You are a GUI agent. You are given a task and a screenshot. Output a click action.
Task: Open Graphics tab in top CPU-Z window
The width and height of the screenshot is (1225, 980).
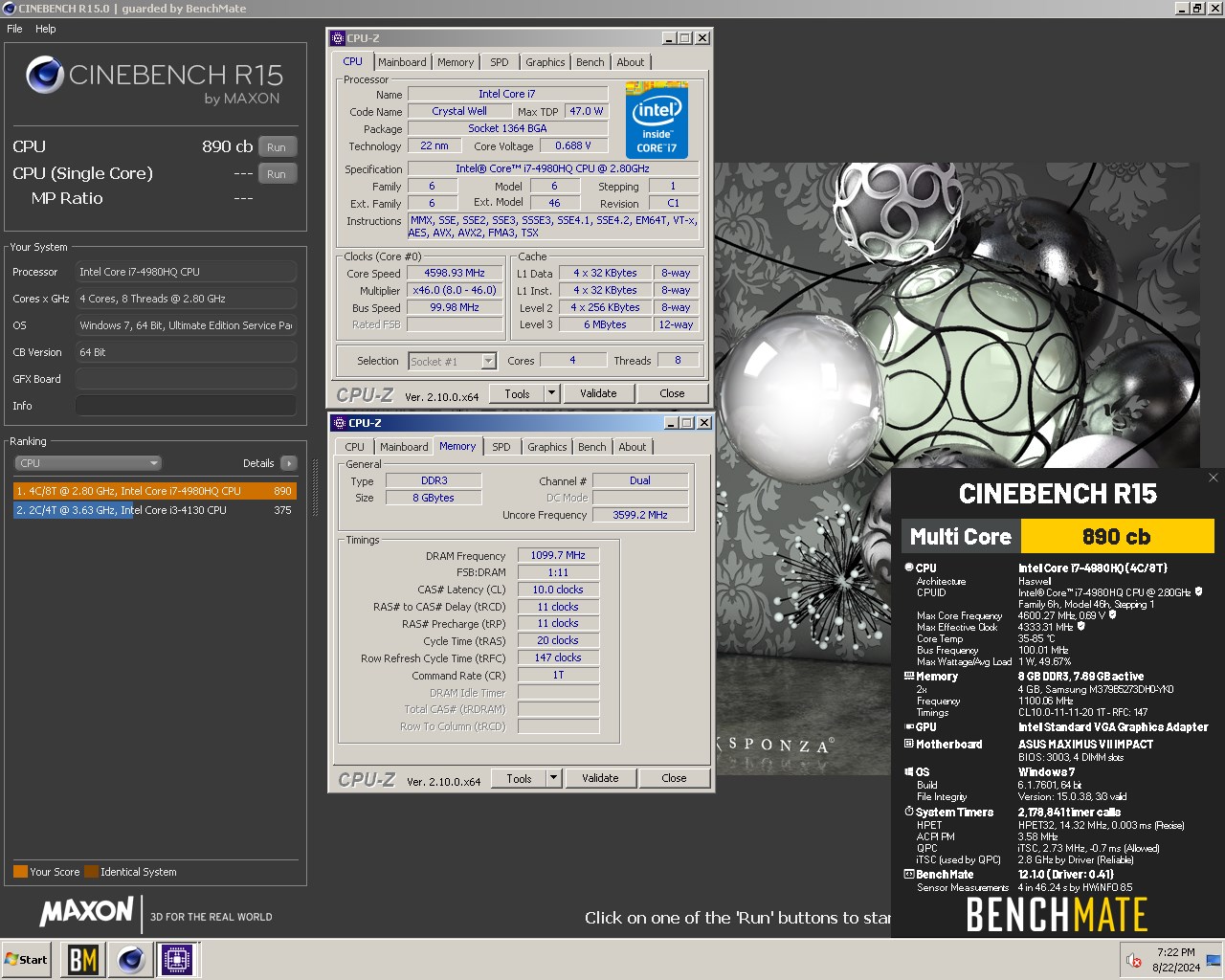546,62
